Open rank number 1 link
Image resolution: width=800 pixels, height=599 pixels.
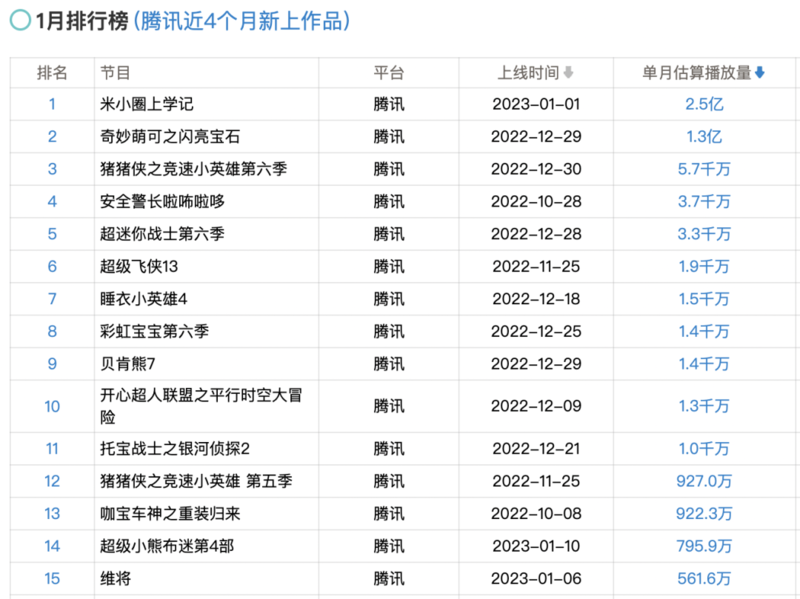click(x=52, y=104)
